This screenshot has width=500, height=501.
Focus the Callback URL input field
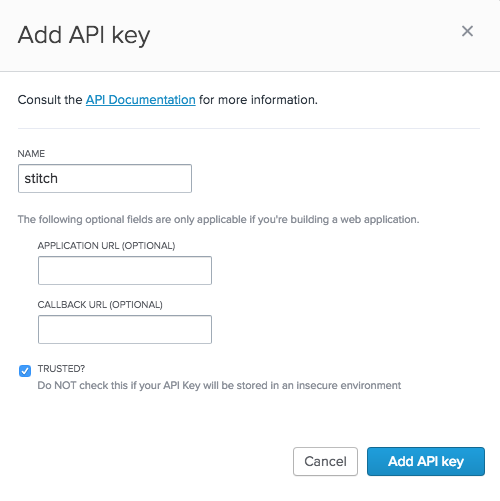[x=125, y=329]
